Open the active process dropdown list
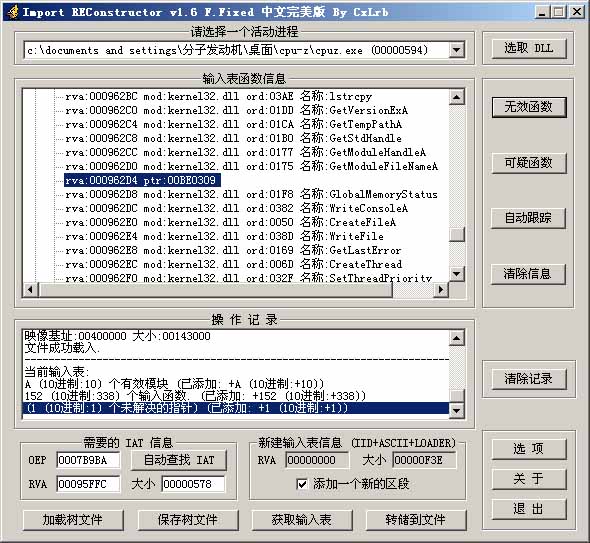The height and width of the screenshot is (543, 590). 456,50
